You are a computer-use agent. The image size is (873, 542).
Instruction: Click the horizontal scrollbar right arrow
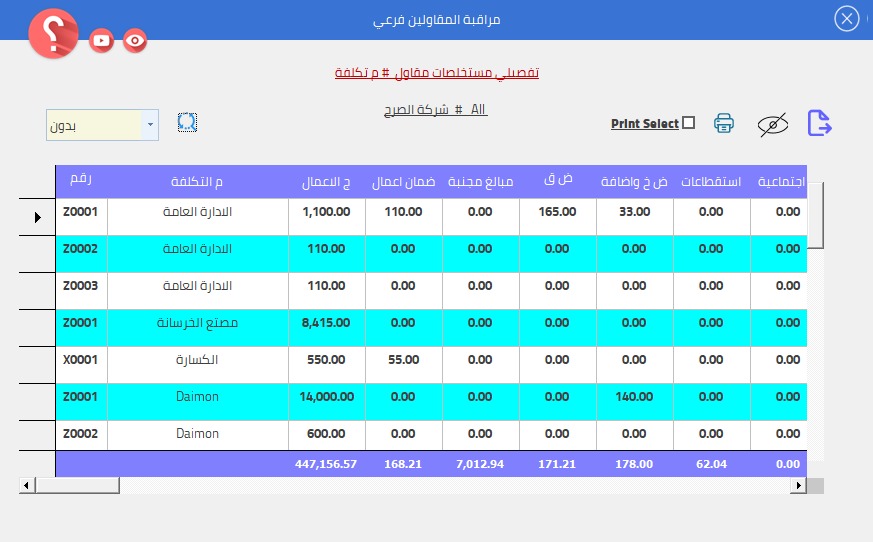798,485
